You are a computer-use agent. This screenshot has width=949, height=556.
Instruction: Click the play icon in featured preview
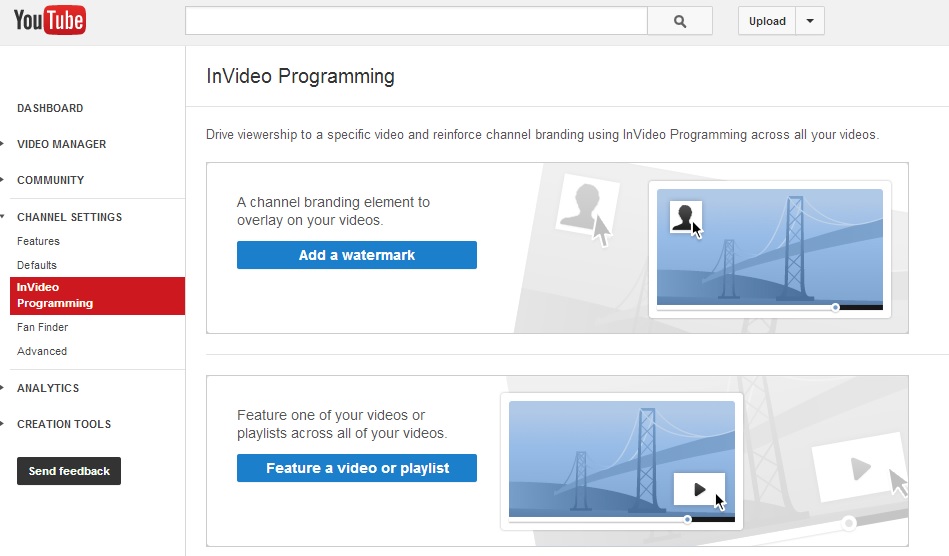[699, 489]
